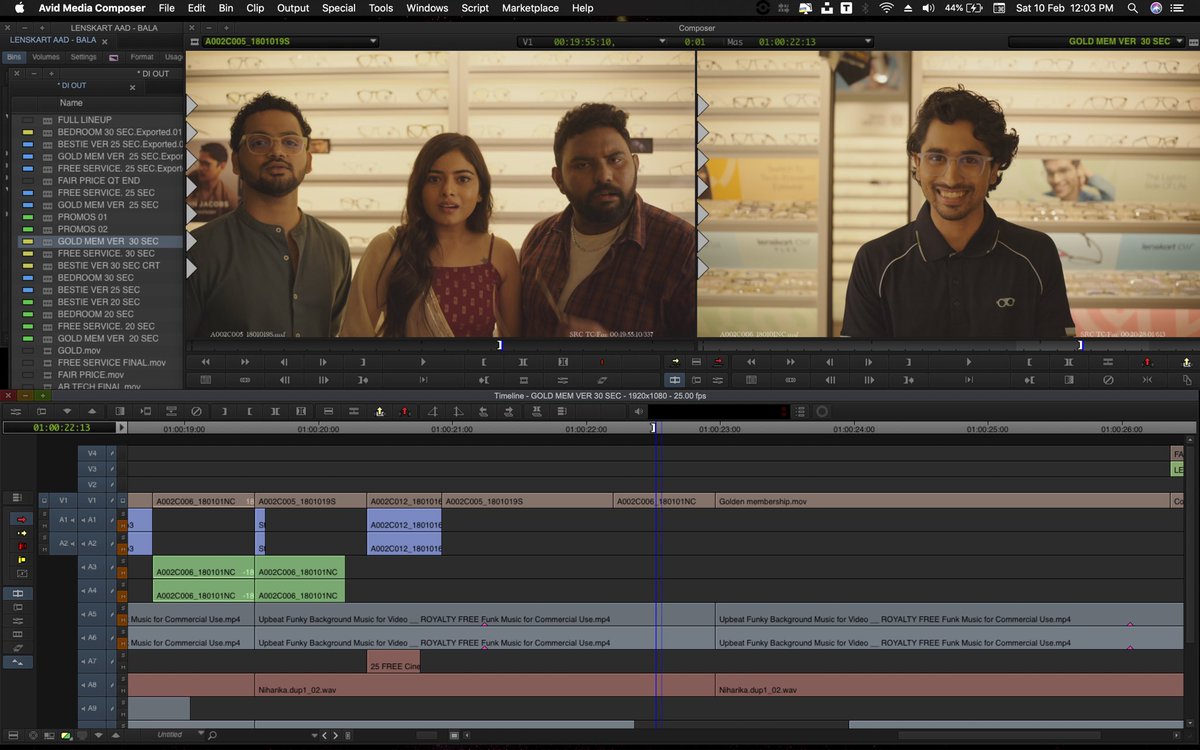
Task: Open the GOLD MEM VER 30 SEC sequence menu
Action: (x=1186, y=42)
